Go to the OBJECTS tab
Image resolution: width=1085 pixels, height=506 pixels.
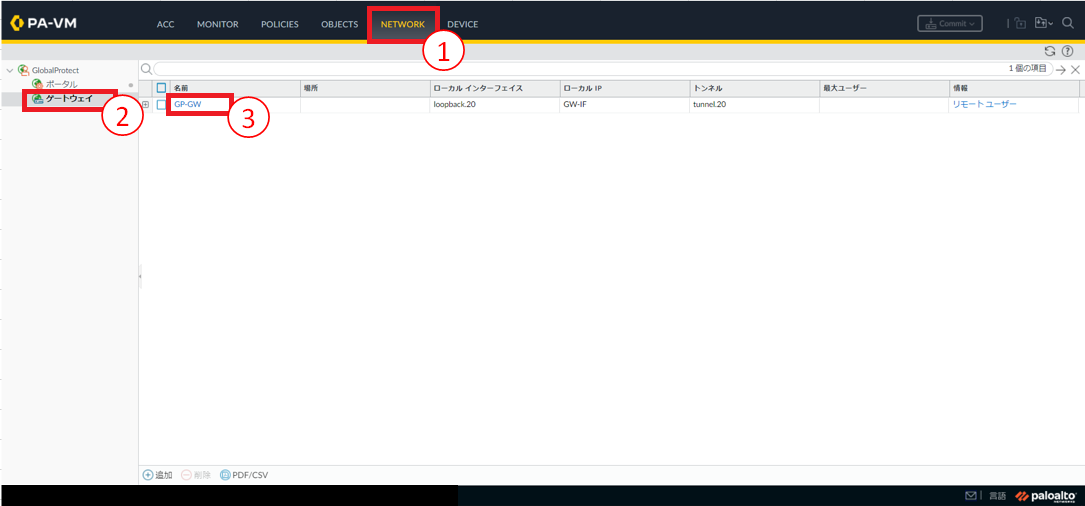click(x=339, y=24)
